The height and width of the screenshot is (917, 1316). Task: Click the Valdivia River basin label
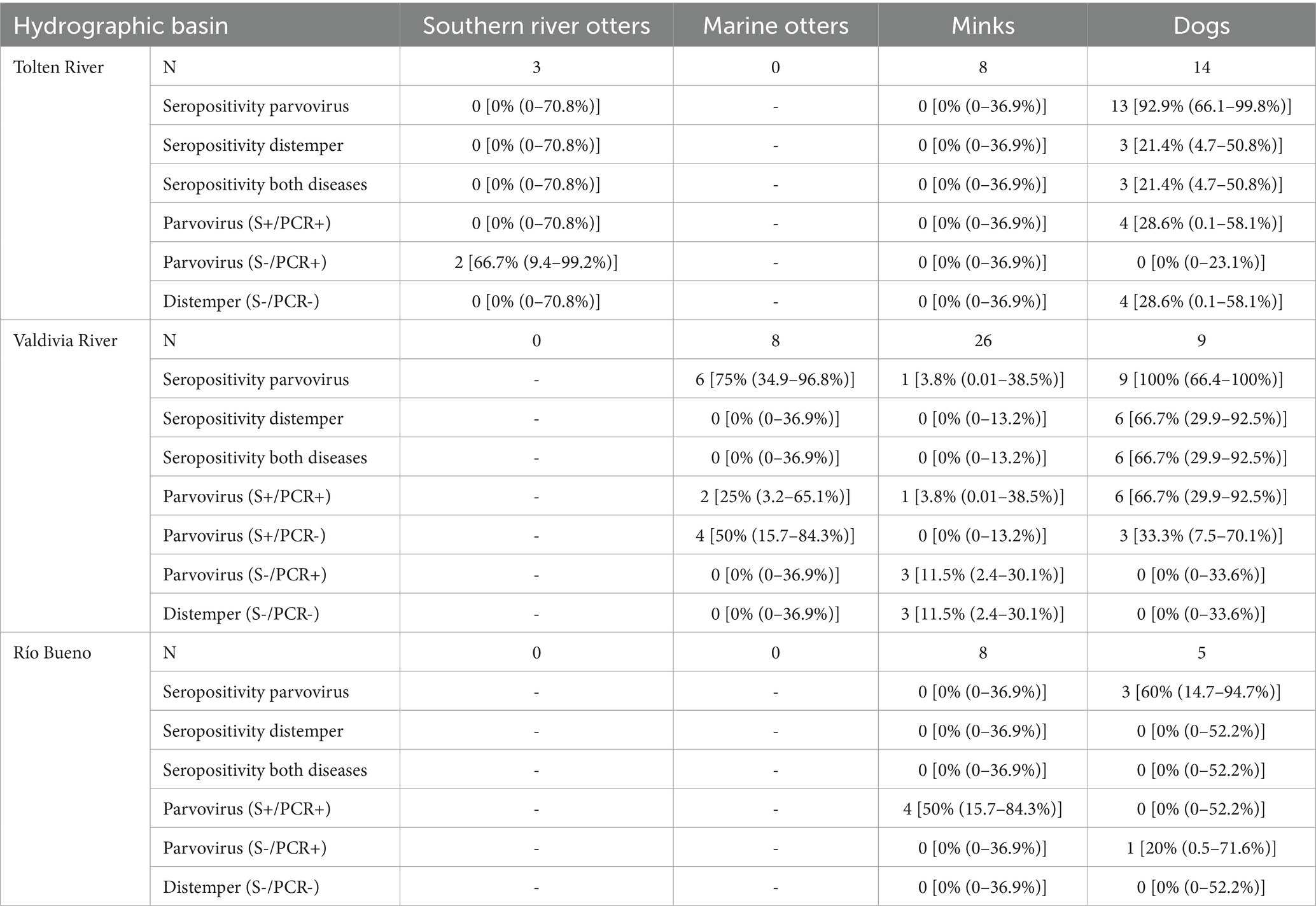click(66, 340)
